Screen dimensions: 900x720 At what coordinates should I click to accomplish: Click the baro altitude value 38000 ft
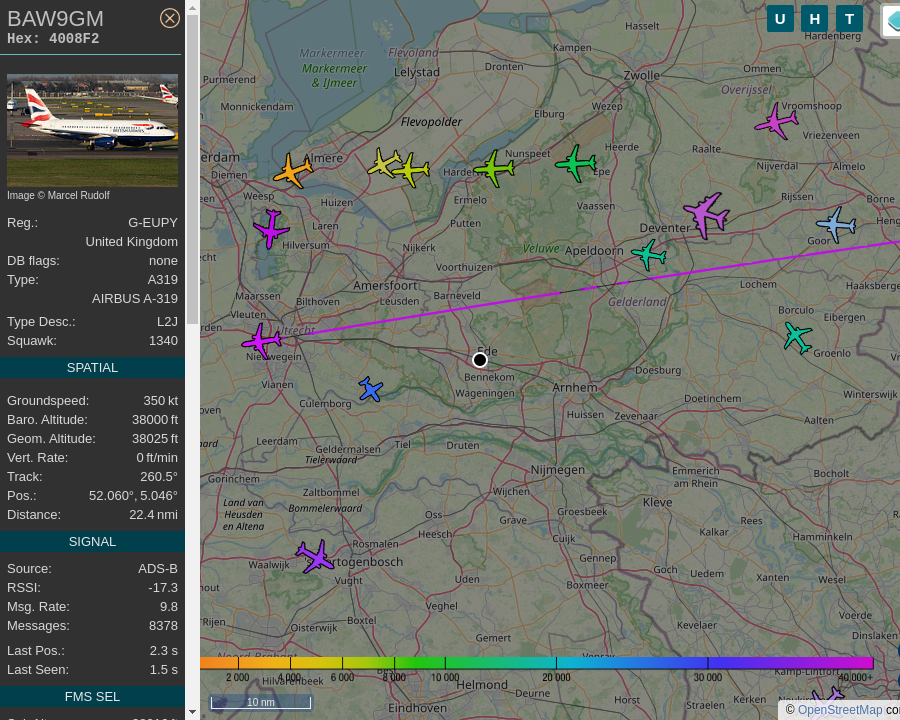155,420
